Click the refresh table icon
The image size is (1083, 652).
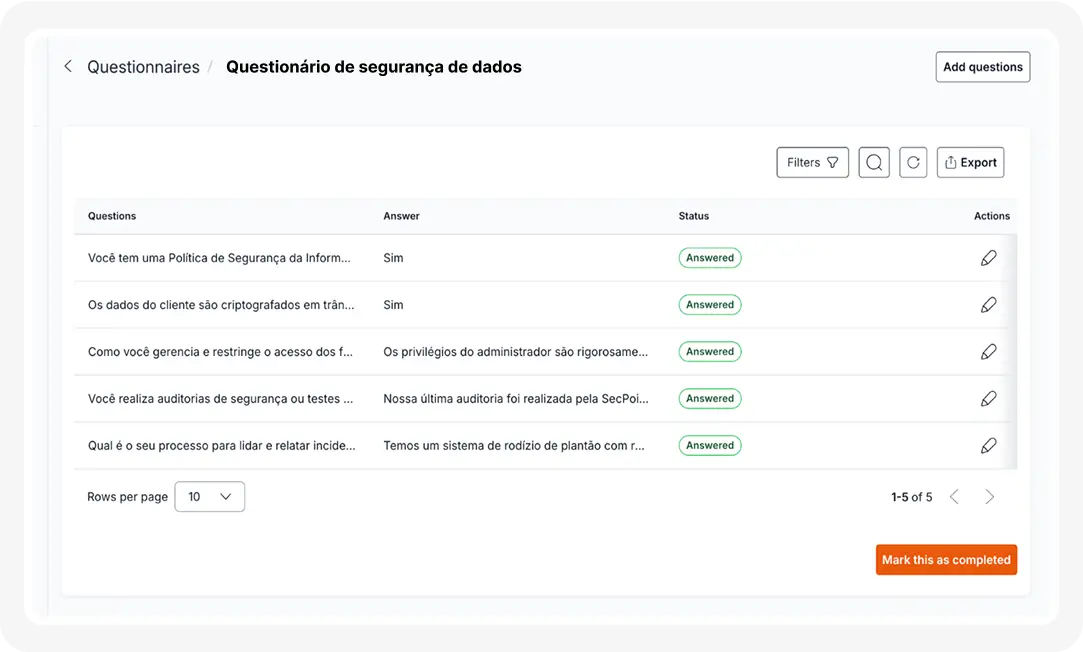[913, 162]
